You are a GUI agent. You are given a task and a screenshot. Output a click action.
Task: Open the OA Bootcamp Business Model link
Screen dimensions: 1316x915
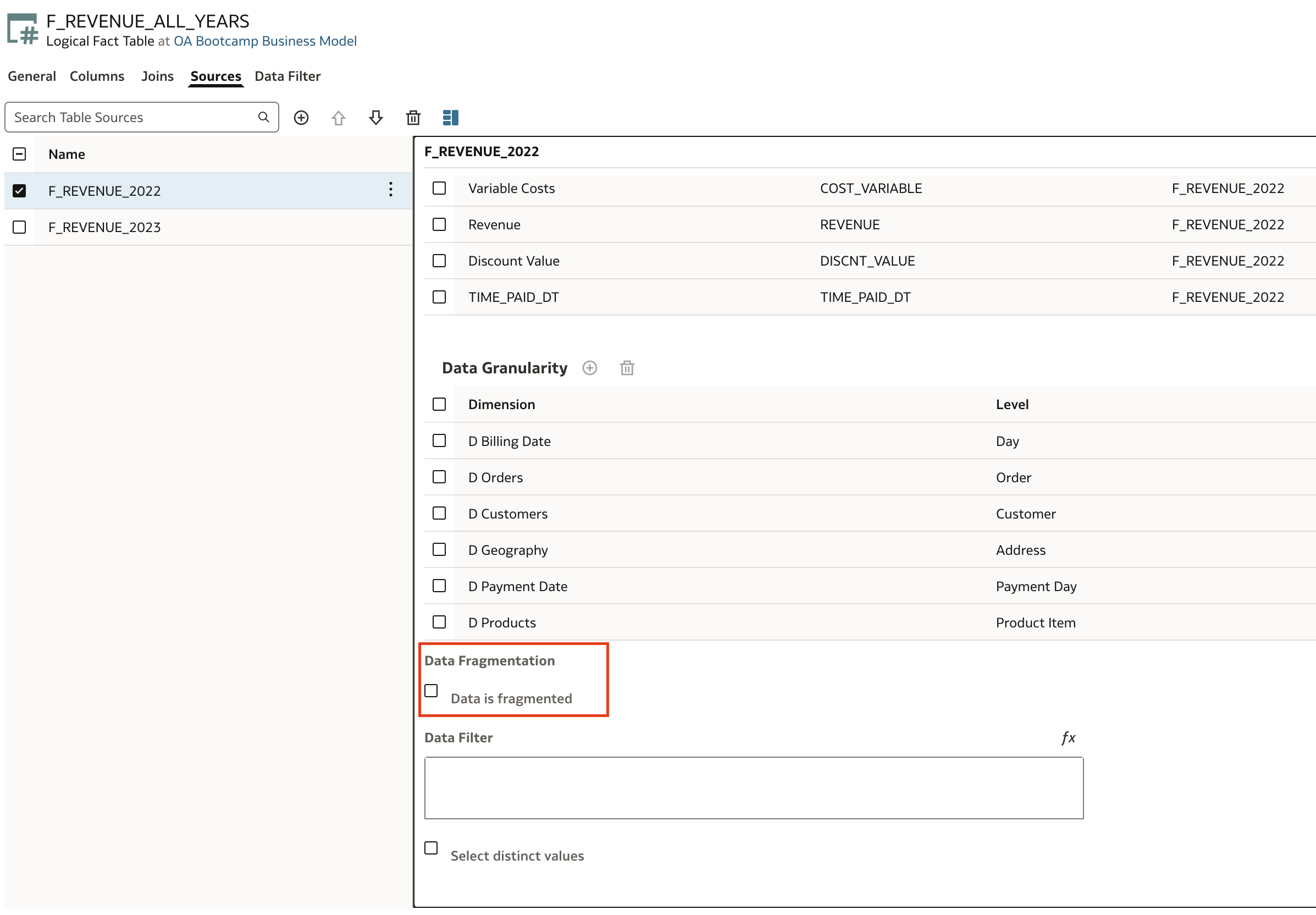(x=266, y=41)
